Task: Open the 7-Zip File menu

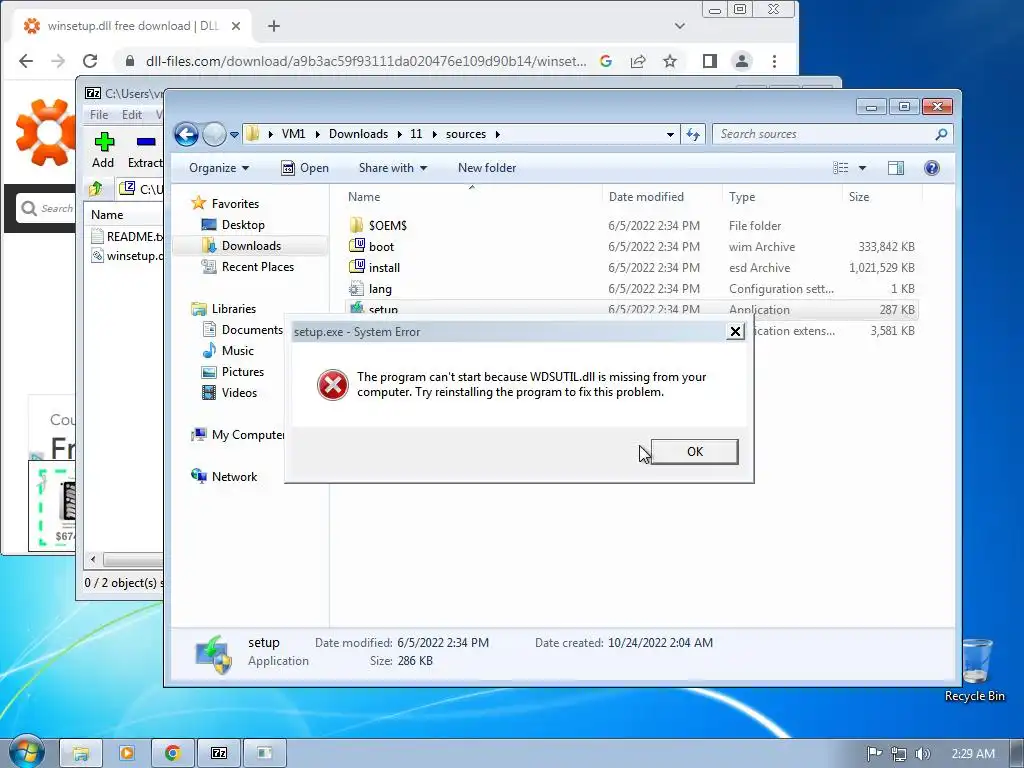Action: click(99, 114)
